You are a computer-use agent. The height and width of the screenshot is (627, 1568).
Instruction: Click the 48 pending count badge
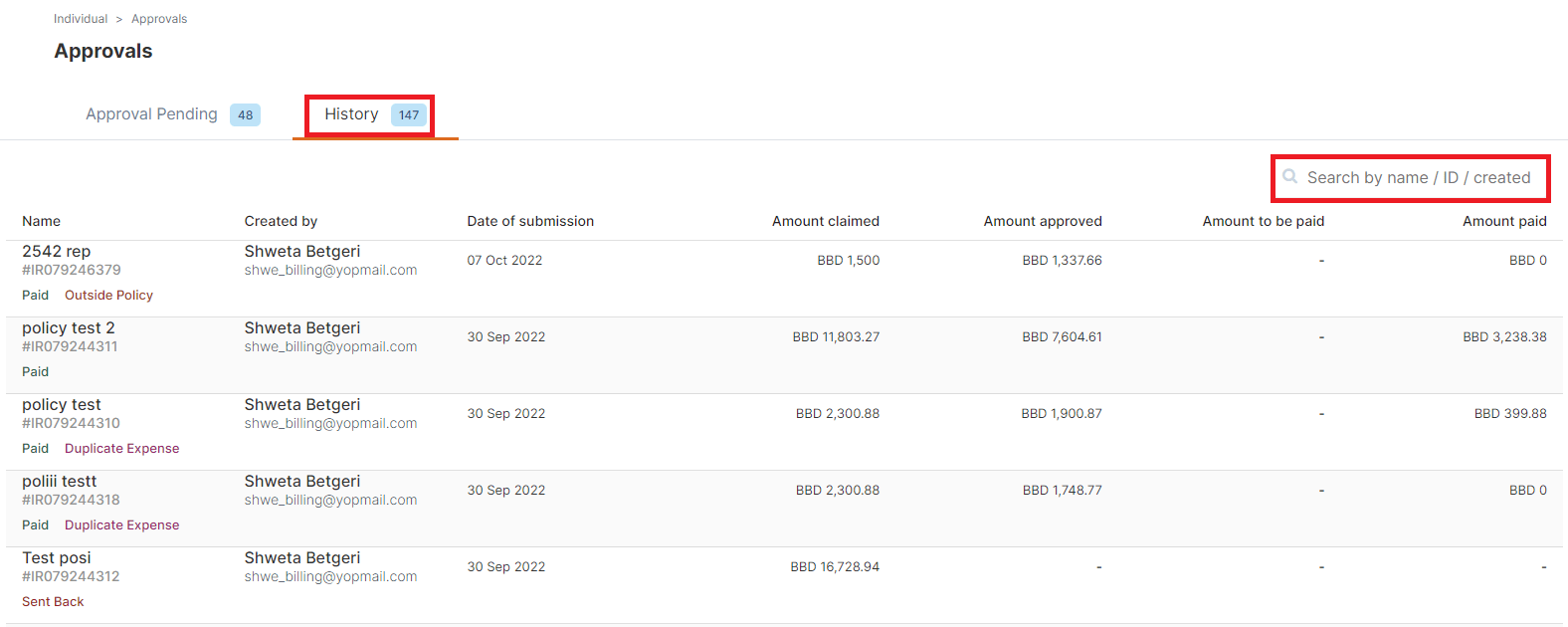coord(245,114)
